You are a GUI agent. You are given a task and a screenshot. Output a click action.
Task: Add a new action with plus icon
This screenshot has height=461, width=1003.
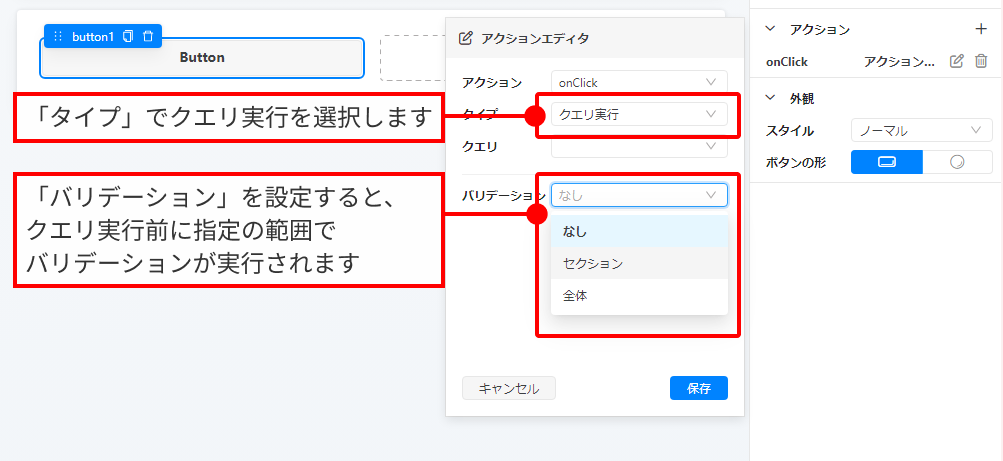click(x=980, y=30)
